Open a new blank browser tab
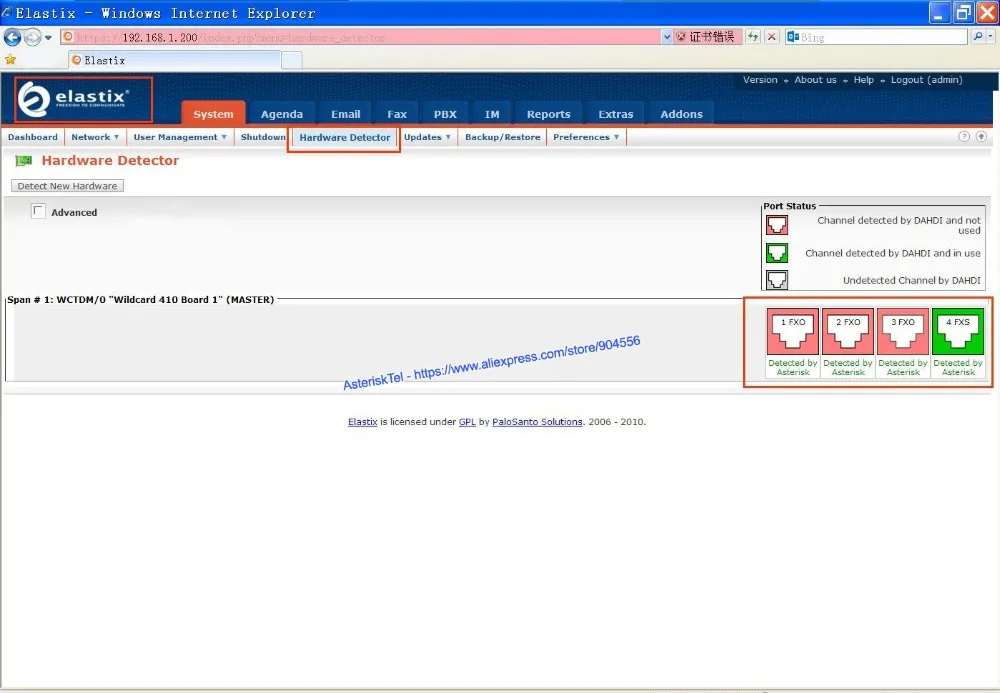Screen dimensions: 1000x693 [x=291, y=61]
